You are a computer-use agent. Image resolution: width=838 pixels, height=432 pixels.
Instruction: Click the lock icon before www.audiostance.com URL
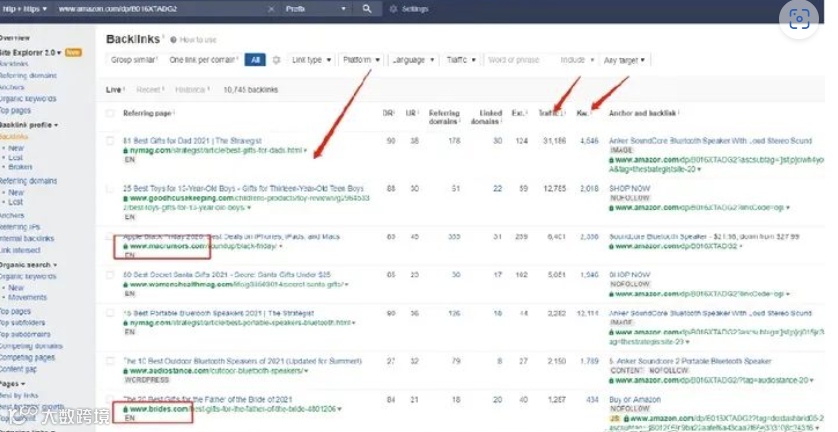tap(126, 371)
